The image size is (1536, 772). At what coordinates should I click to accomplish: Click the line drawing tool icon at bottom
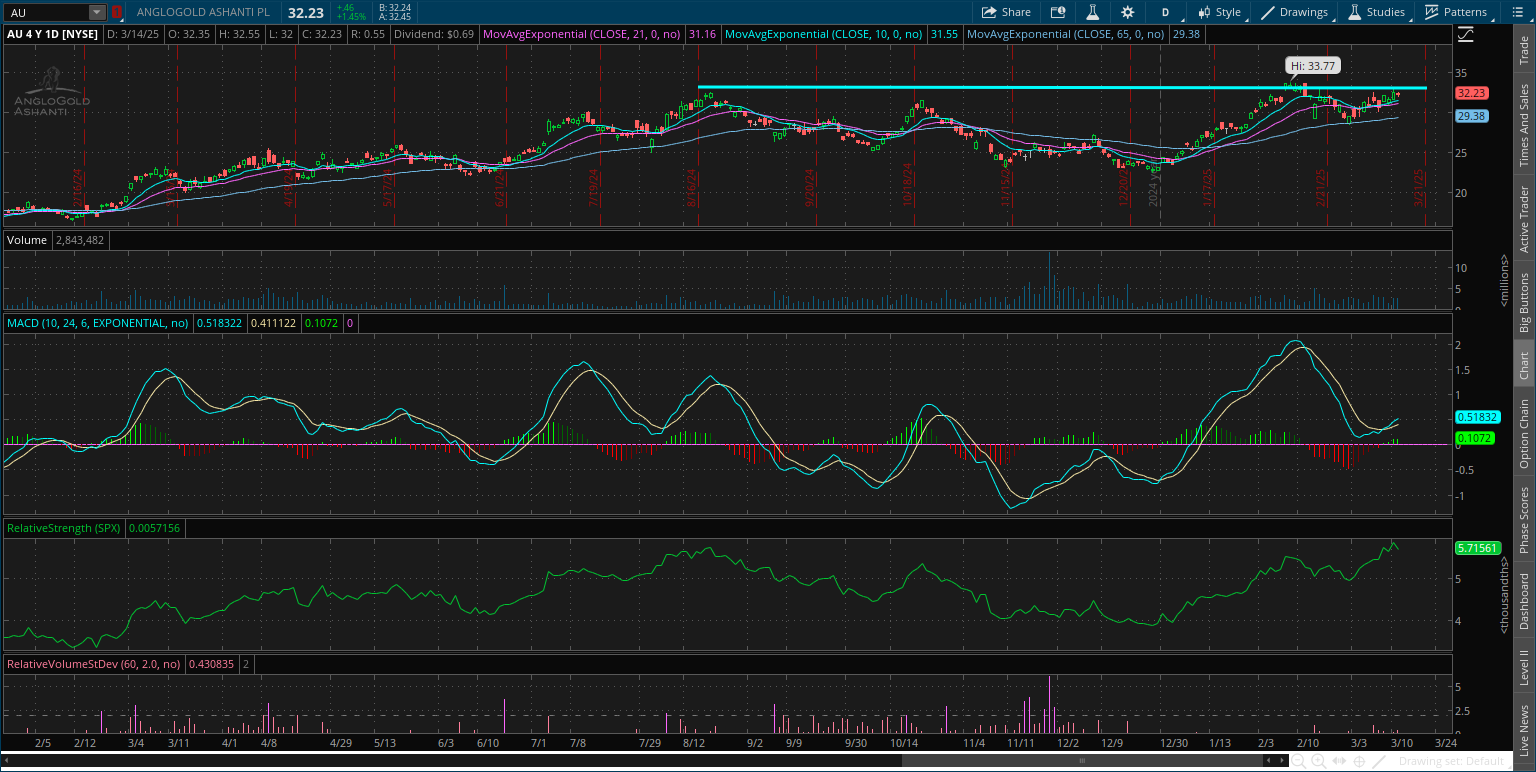[x=1379, y=761]
